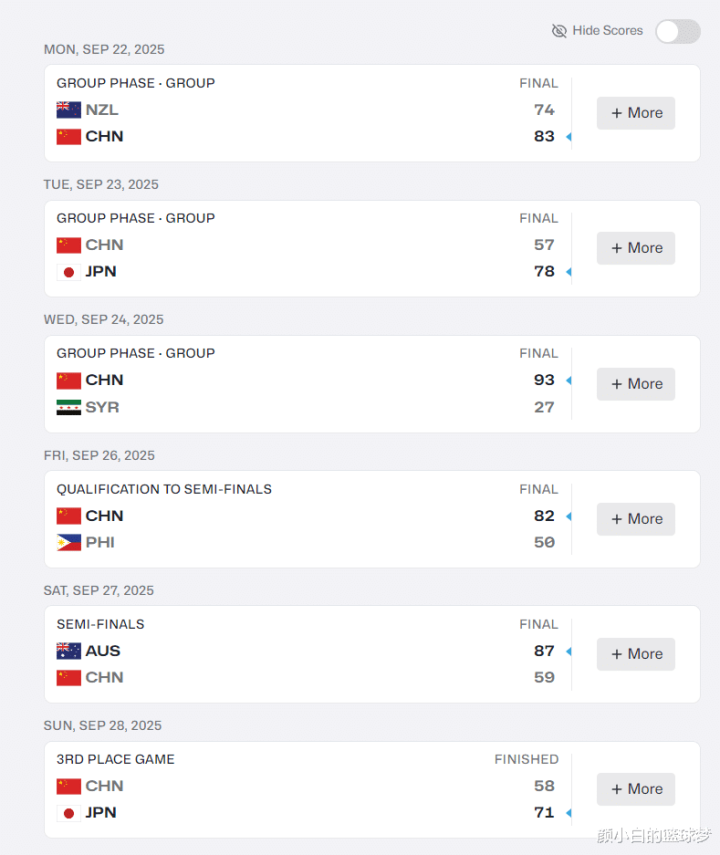
Task: Click the crossed-eye Hide Scores icon
Action: point(560,31)
